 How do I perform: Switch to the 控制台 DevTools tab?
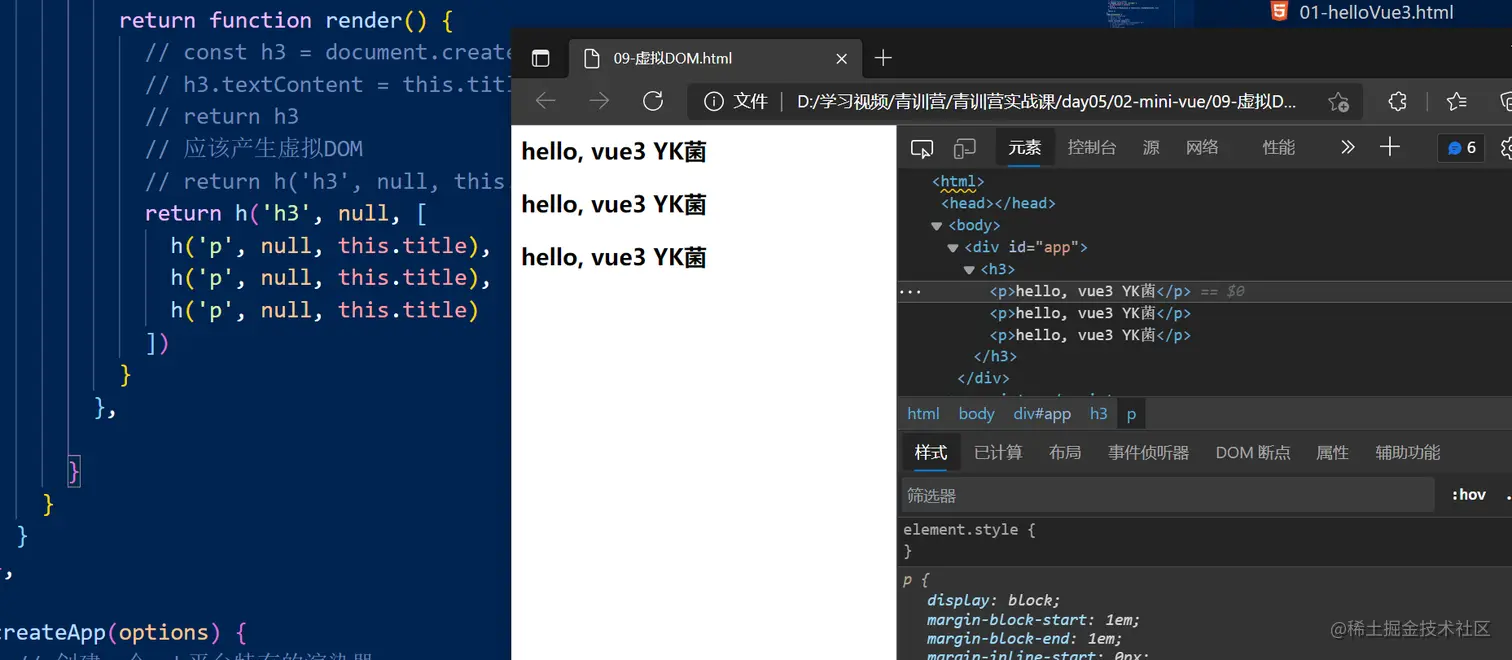[1092, 148]
